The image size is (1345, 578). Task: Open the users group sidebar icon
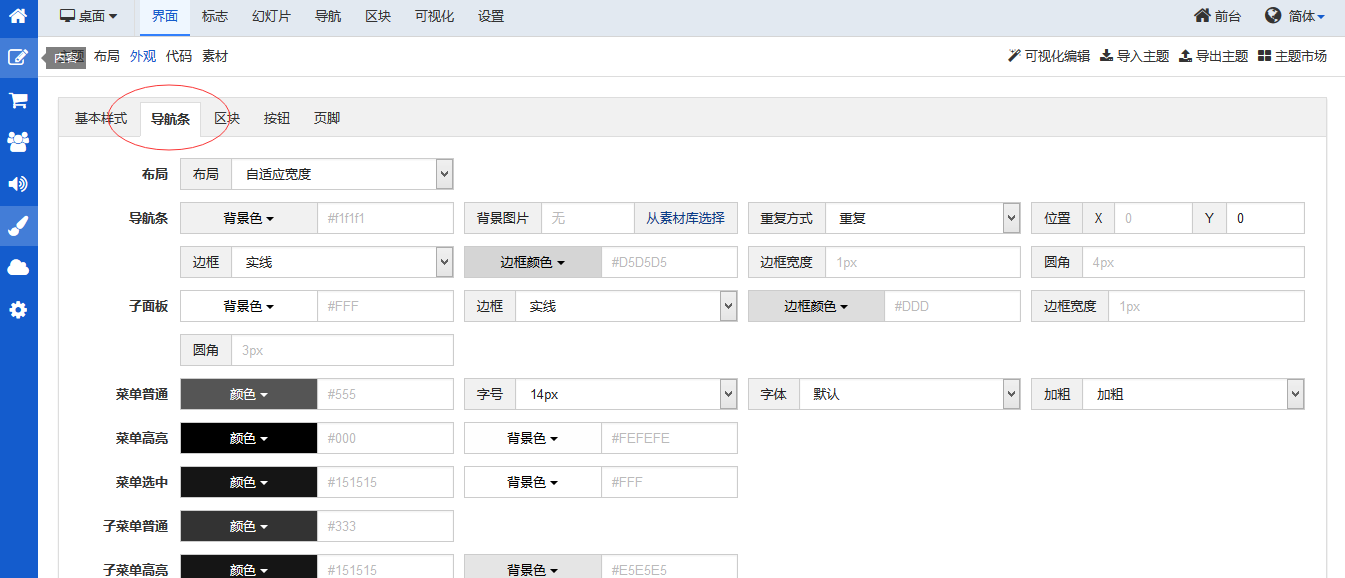click(18, 142)
